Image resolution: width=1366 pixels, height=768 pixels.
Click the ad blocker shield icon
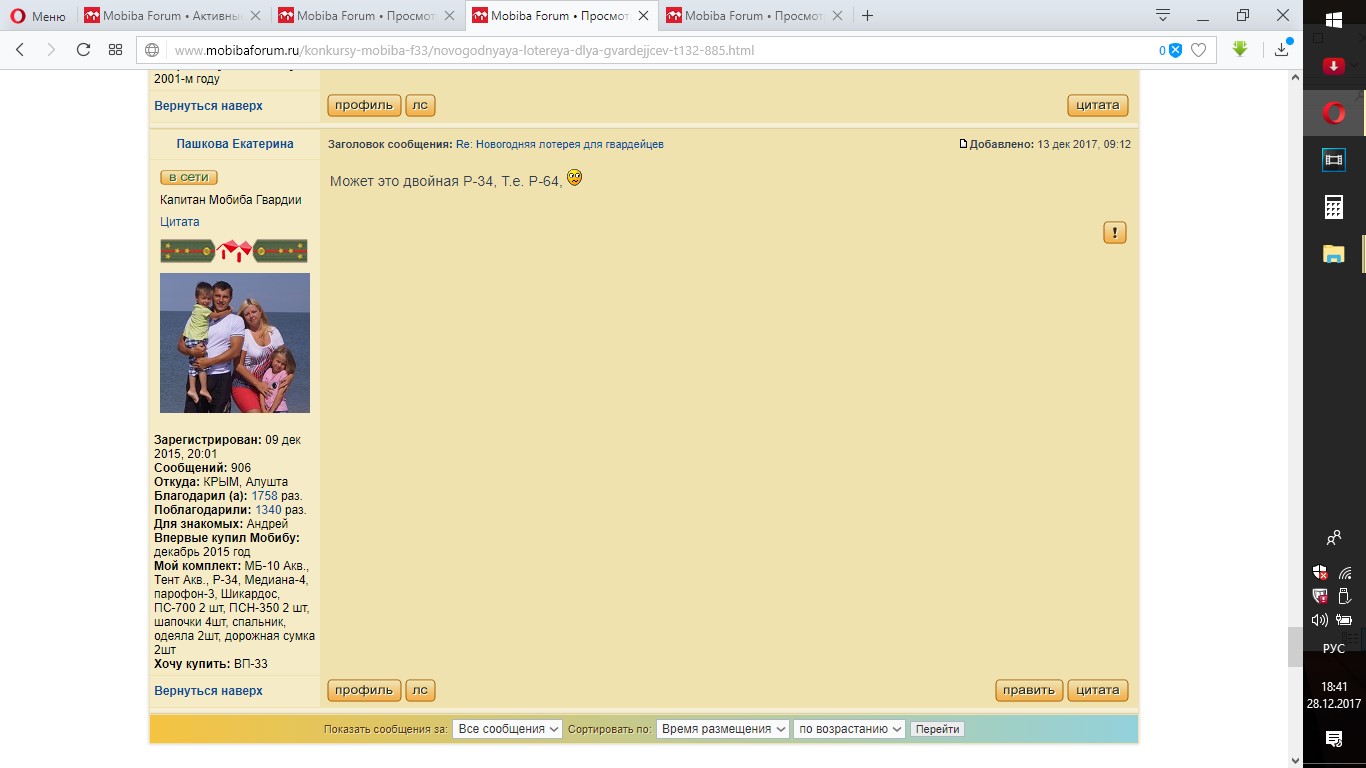(1175, 50)
